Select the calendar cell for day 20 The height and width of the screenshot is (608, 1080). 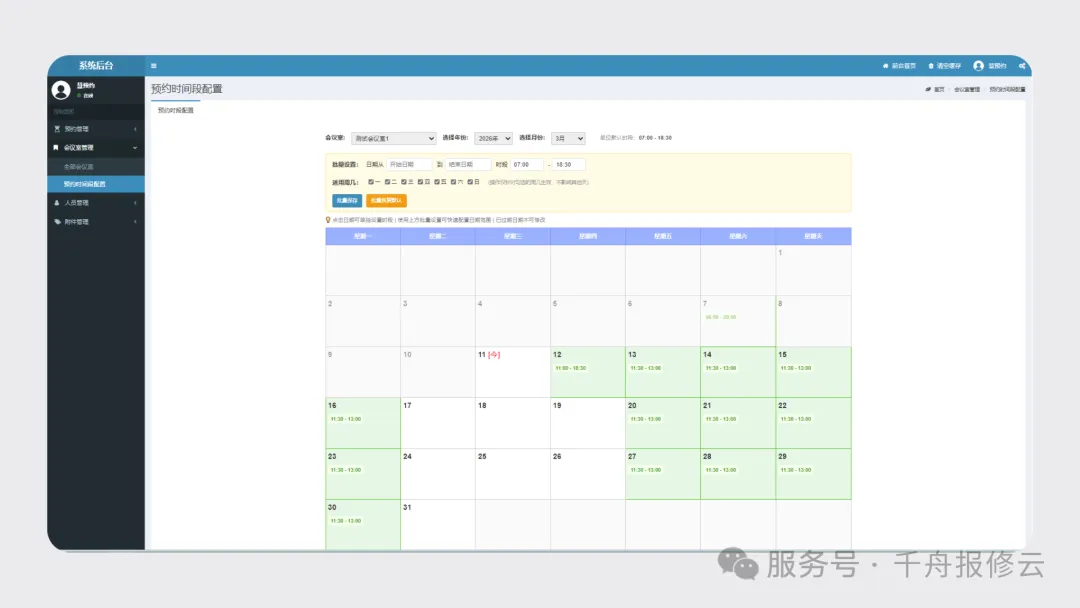[662, 423]
